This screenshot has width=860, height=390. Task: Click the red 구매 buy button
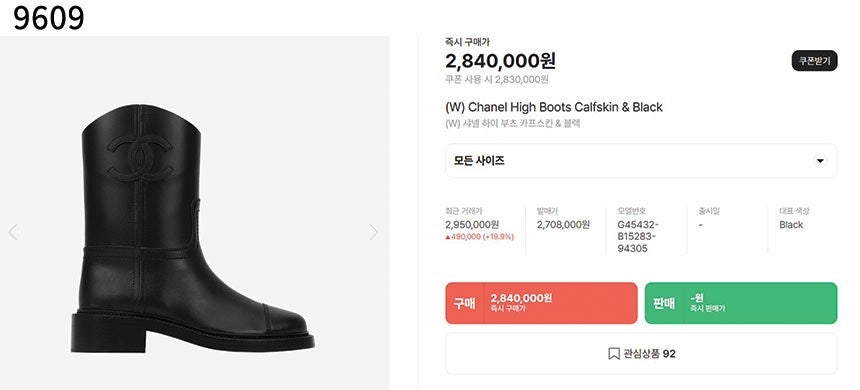541,303
